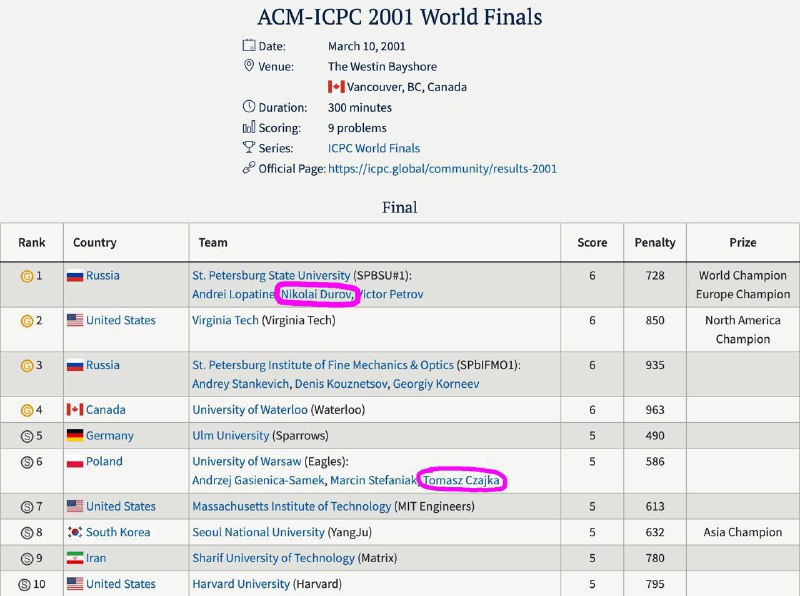Click the Poland flag icon
Screen dimensions: 800x596
(x=75, y=462)
